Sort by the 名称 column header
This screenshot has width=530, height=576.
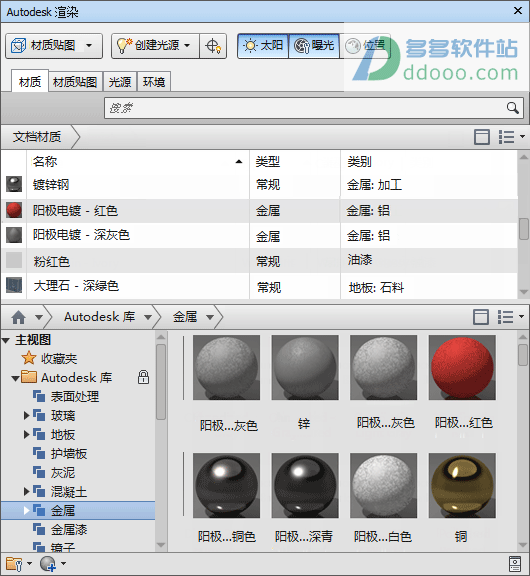tap(138, 161)
